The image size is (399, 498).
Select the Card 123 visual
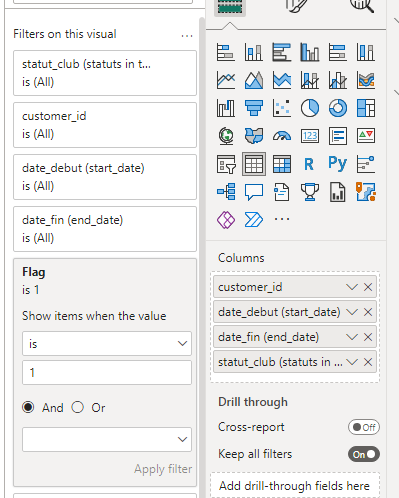coord(310,136)
